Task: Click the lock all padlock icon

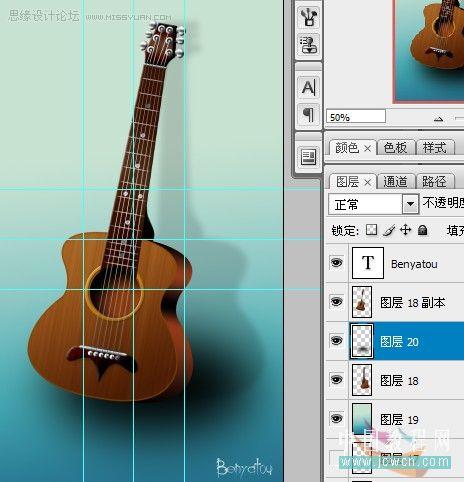Action: pos(422,230)
